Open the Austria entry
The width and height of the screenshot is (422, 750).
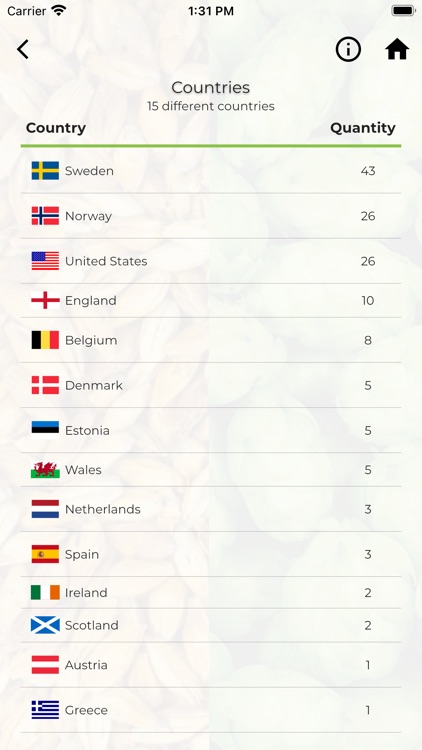point(211,665)
